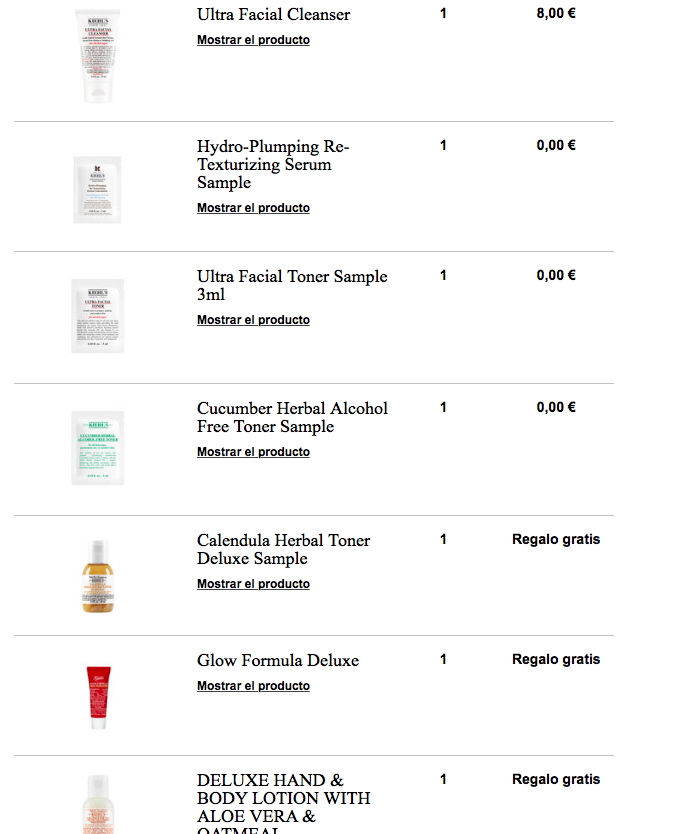Click the Calendula Herbal Toner Deluxe Sample title
Screen dimensions: 697x834
click(x=283, y=549)
